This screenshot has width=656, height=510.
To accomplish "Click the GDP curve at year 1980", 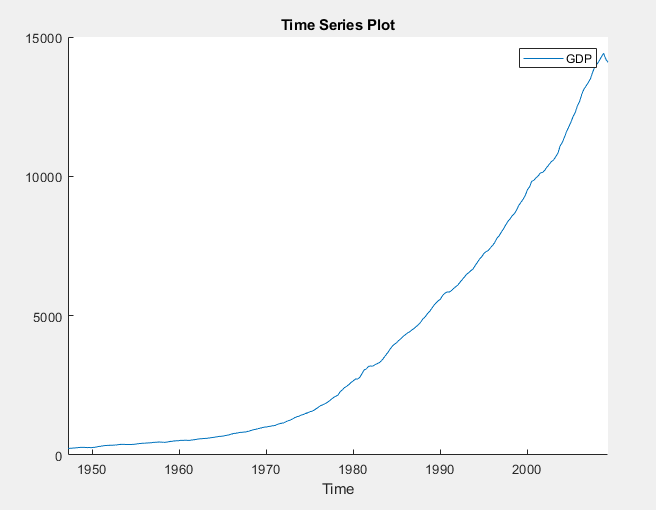I will coord(353,380).
